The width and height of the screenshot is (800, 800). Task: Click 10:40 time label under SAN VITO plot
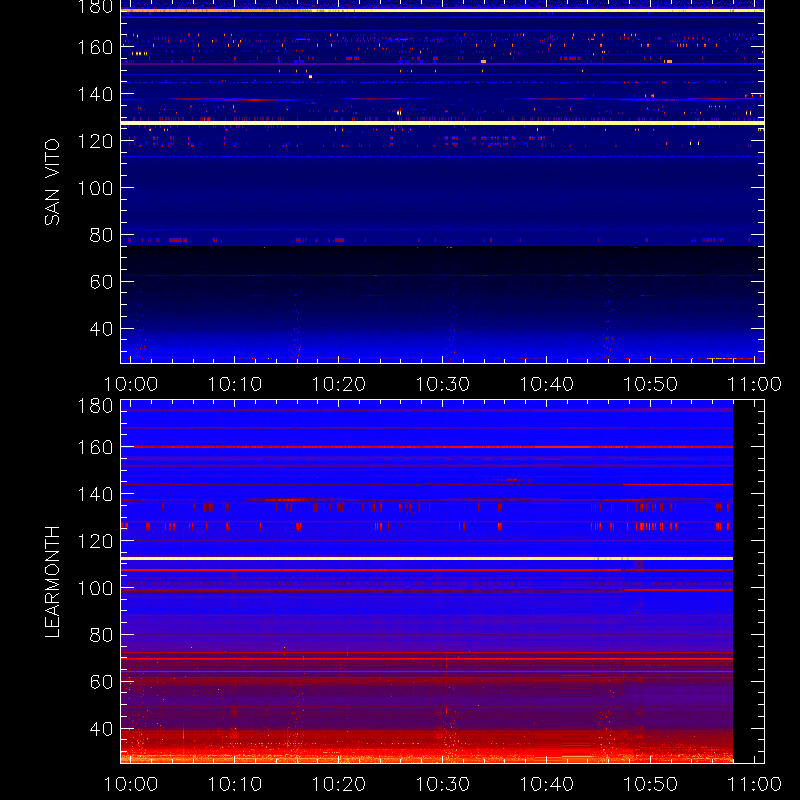[x=547, y=384]
